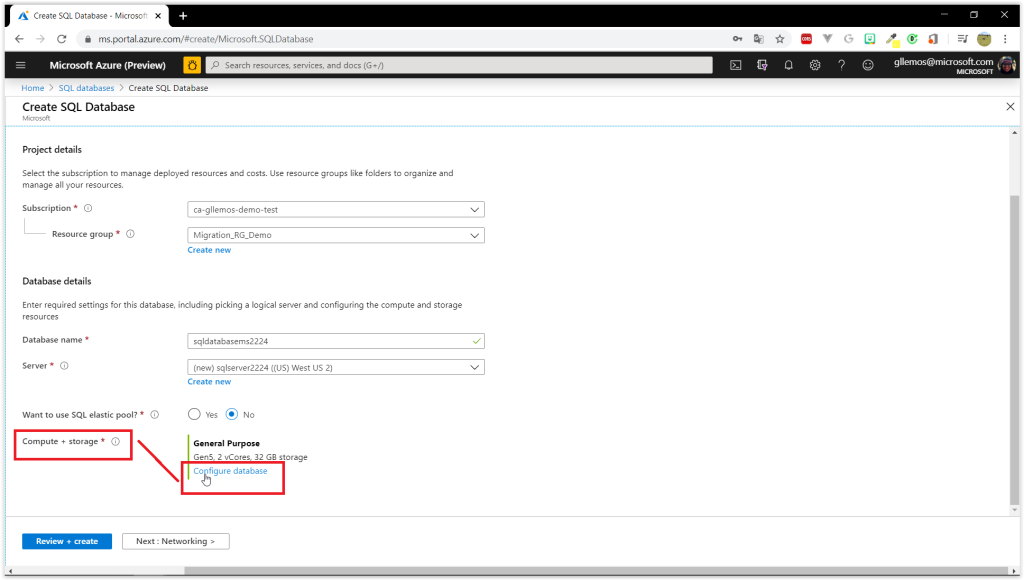Viewport: 1024px width, 580px height.
Task: Open portal settings gear
Action: 815,65
